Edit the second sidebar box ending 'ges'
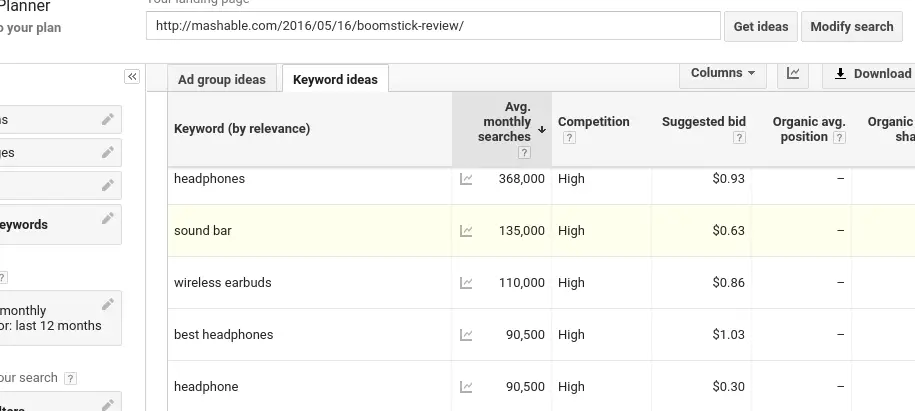Screen dimensions: 915x411 [x=107, y=152]
